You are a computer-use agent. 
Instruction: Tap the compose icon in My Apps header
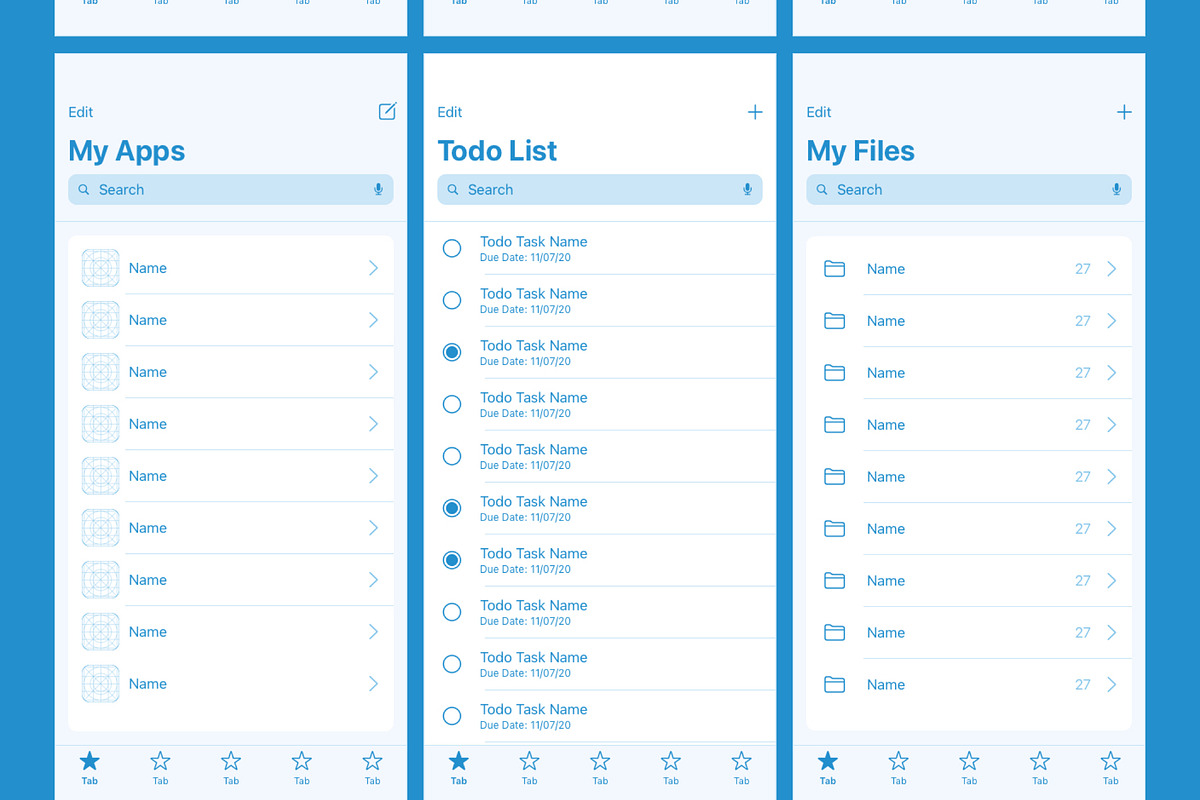pyautogui.click(x=388, y=111)
